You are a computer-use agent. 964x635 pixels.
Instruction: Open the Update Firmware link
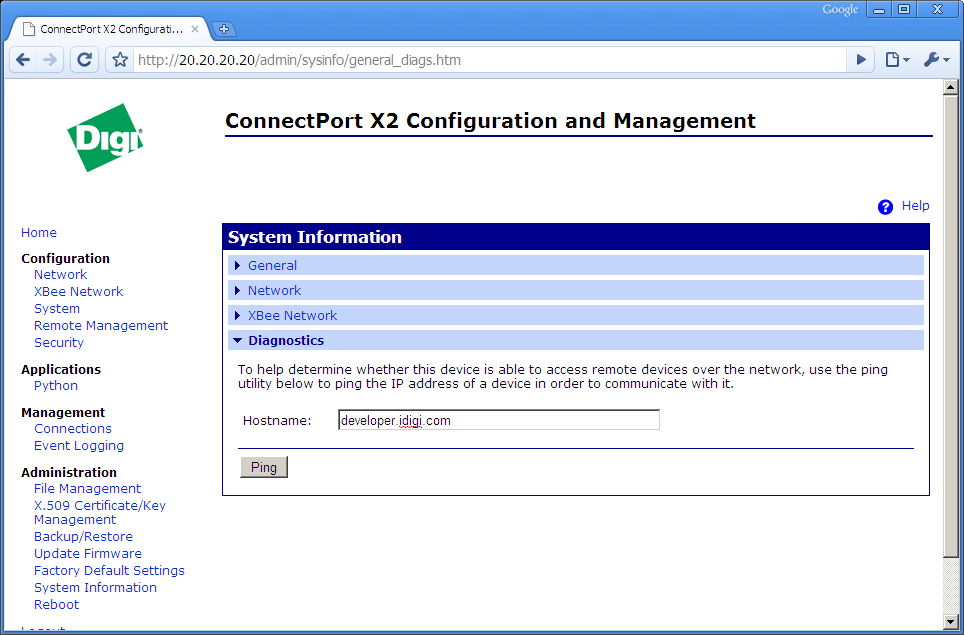pos(87,554)
